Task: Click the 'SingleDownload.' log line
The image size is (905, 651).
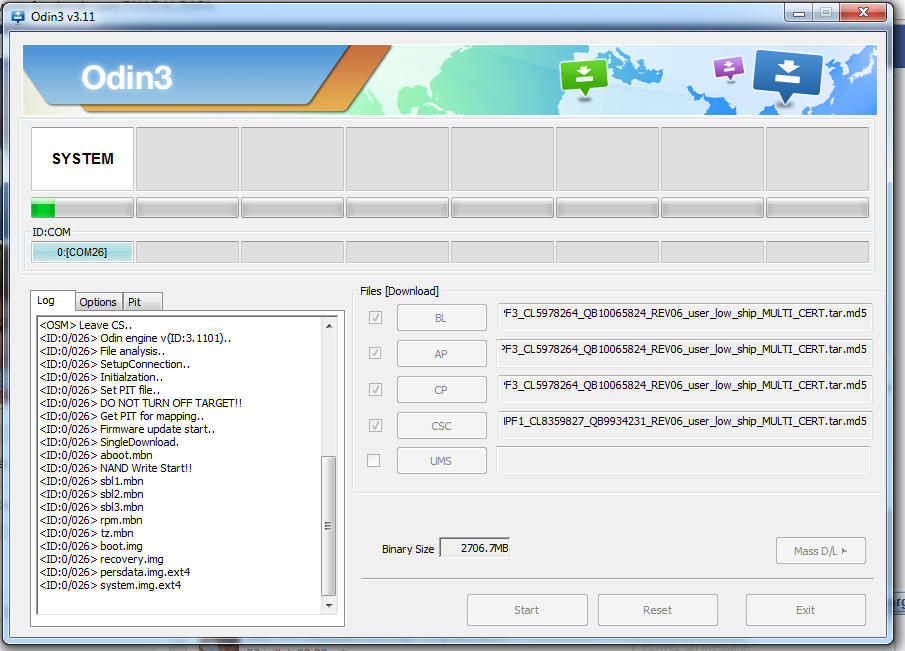Action: click(109, 442)
